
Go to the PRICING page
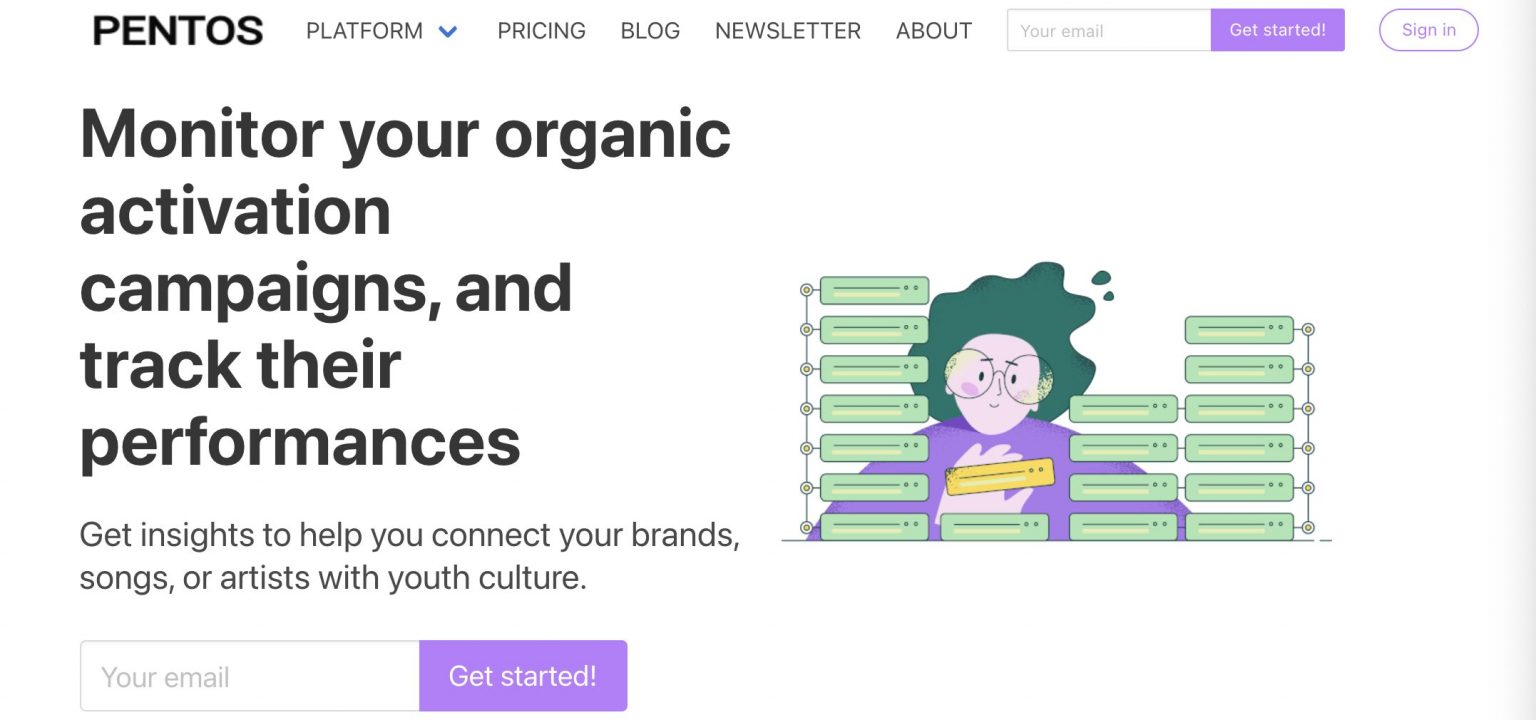tap(541, 31)
